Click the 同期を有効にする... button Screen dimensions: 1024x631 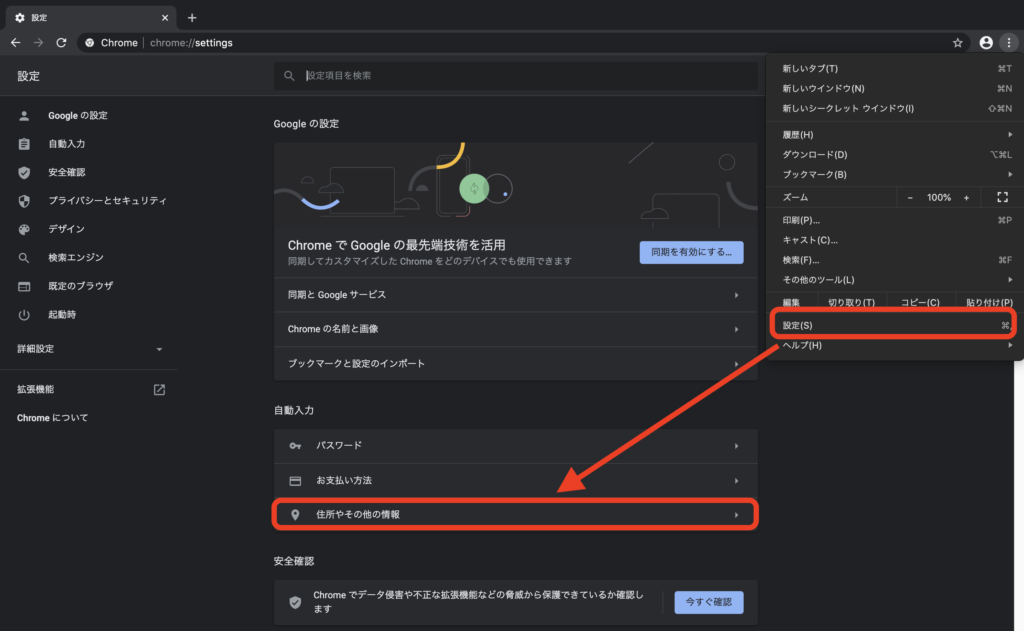click(692, 252)
